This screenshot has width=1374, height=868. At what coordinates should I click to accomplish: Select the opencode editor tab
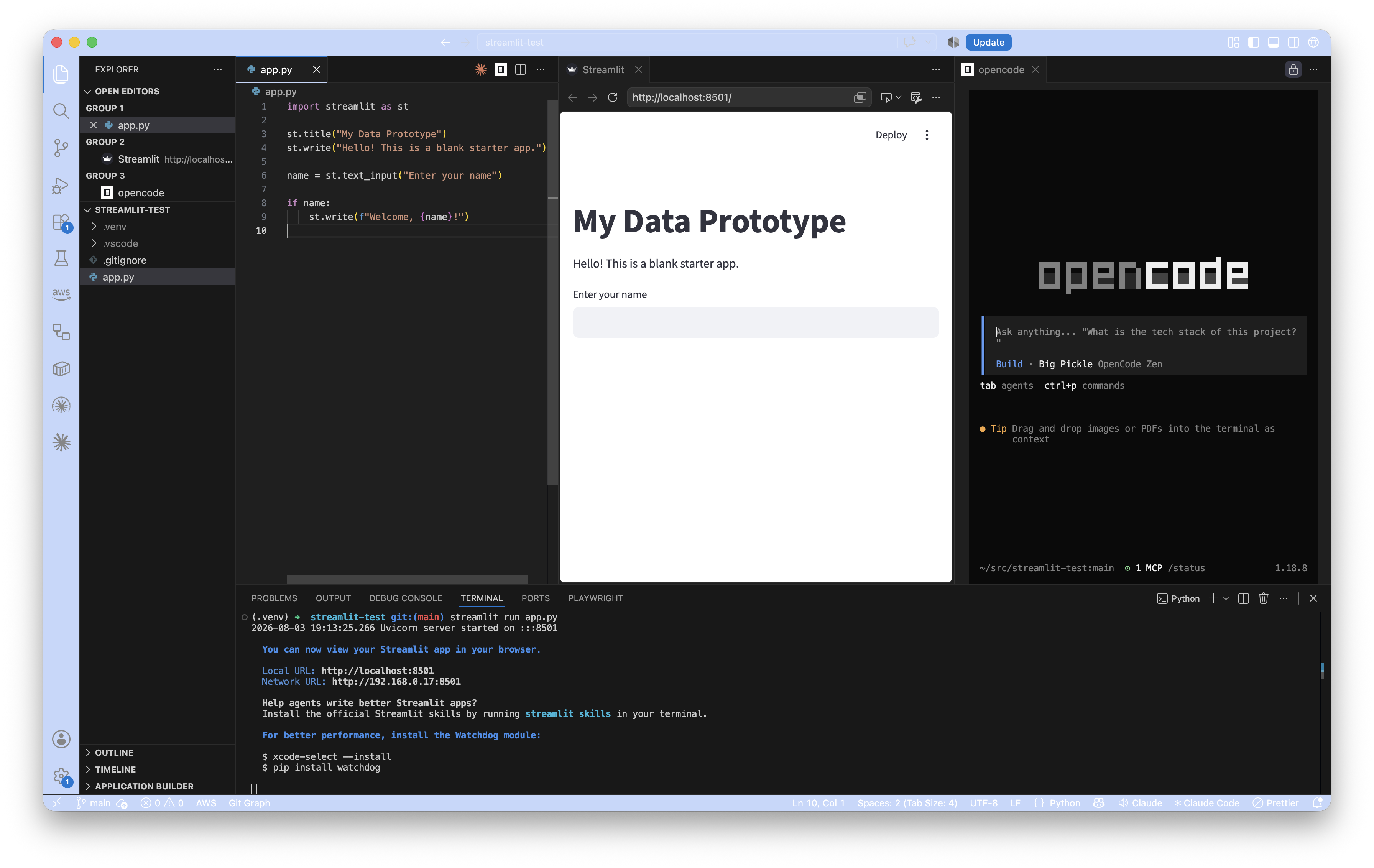pos(1001,69)
